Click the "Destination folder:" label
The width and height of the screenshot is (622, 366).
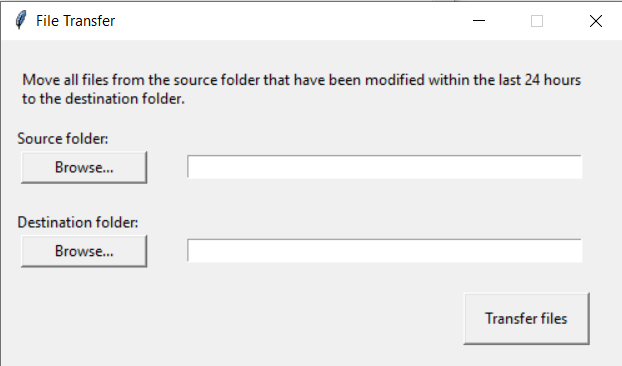(x=78, y=222)
